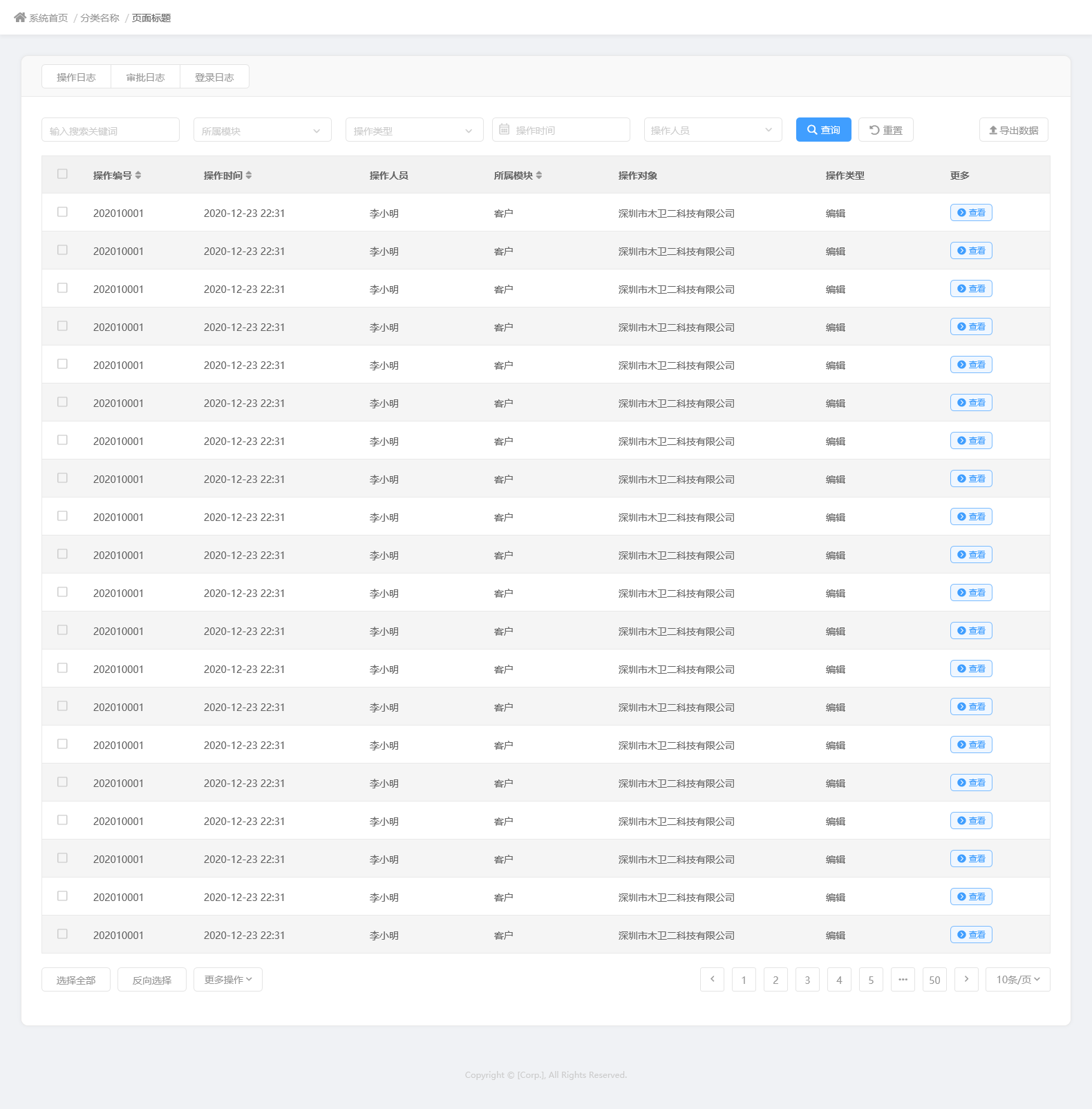Click the 选择全部 button
This screenshot has height=1109, width=1092.
[76, 979]
